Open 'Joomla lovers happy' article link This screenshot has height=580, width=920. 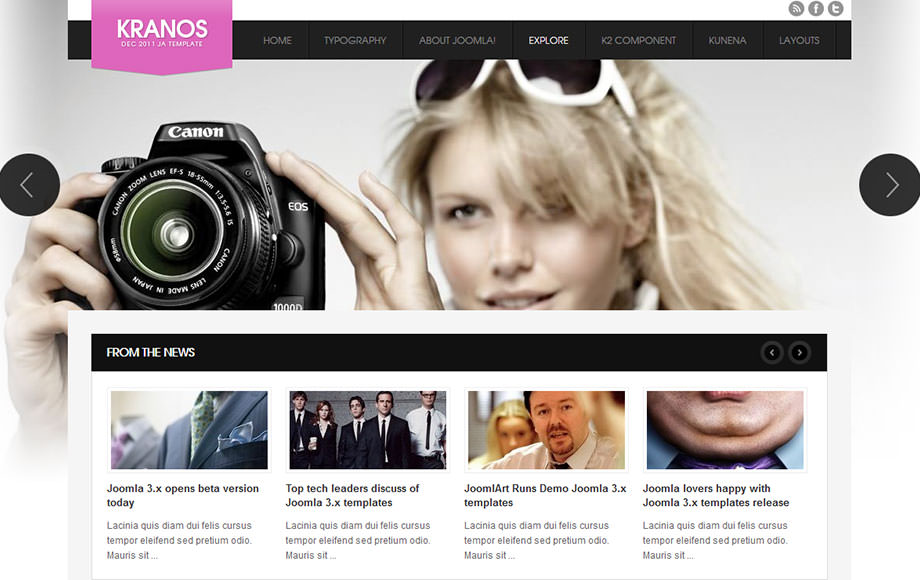pyautogui.click(x=715, y=495)
